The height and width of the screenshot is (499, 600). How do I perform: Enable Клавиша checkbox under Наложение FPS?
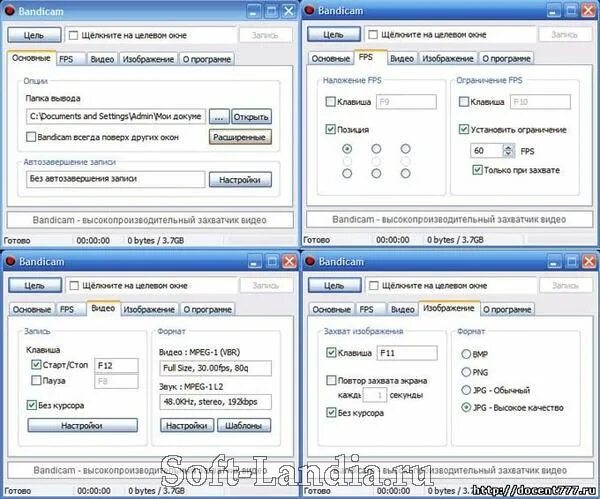pyautogui.click(x=330, y=101)
